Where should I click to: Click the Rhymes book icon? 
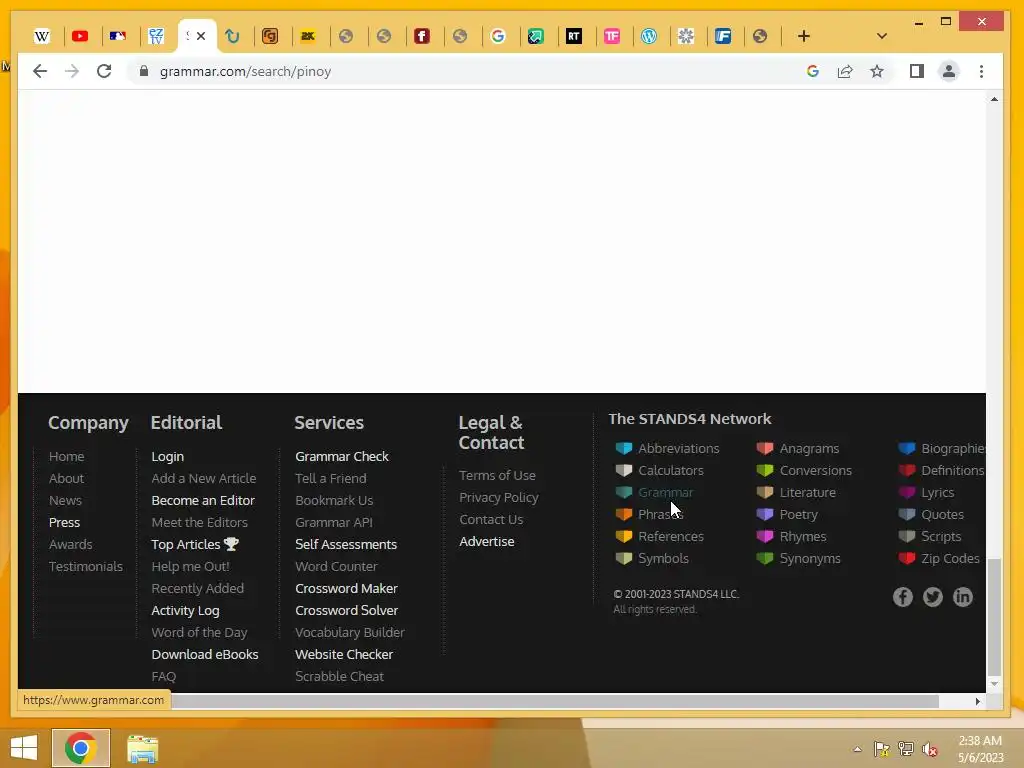click(x=765, y=537)
